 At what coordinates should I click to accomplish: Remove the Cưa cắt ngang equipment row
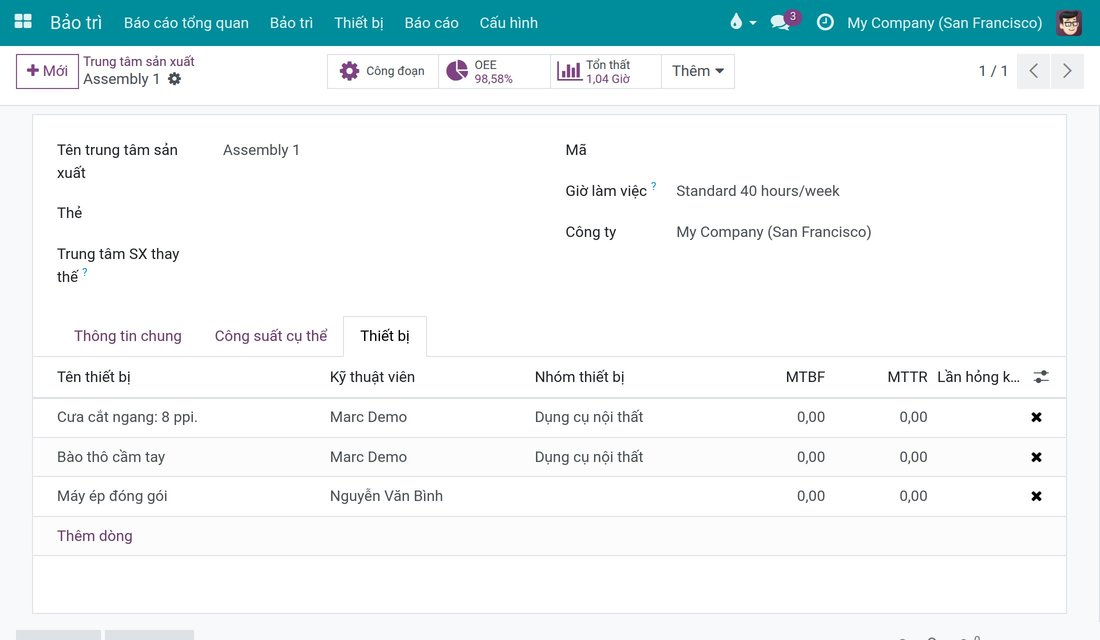point(1036,418)
